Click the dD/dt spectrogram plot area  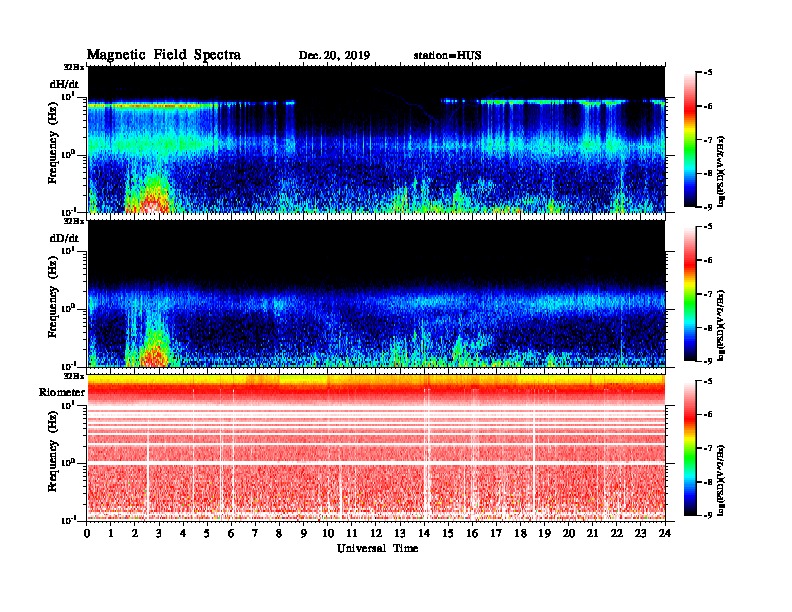376,294
